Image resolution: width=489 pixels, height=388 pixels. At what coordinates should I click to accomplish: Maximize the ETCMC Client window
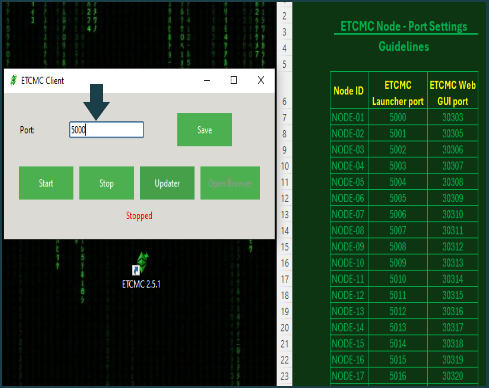coord(234,80)
